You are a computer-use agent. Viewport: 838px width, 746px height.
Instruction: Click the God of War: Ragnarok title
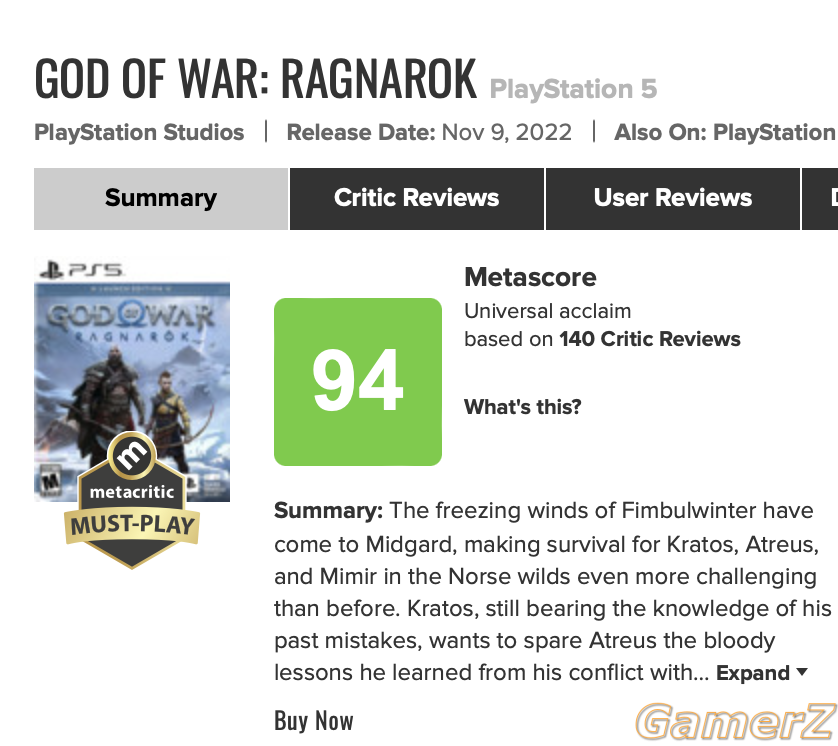[255, 79]
